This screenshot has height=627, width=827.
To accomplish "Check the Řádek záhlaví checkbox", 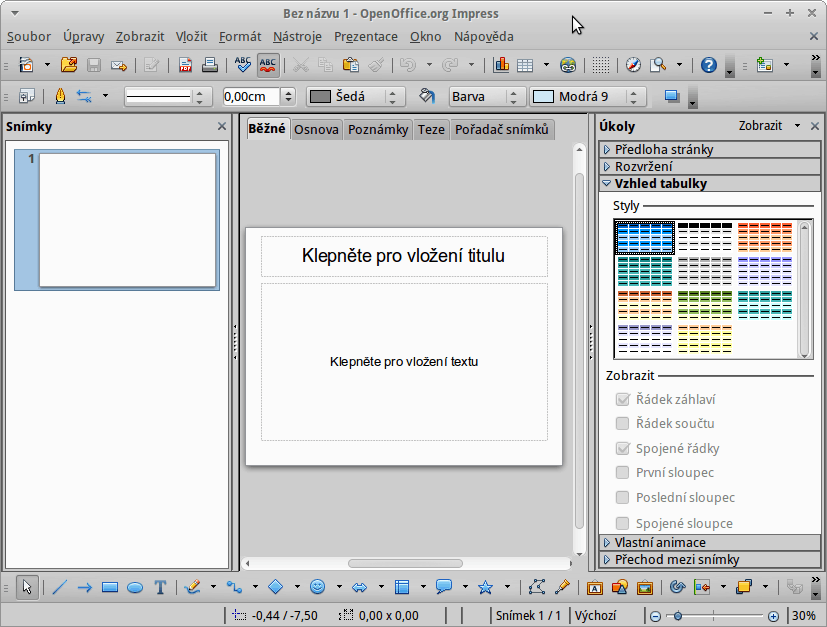I will 622,399.
